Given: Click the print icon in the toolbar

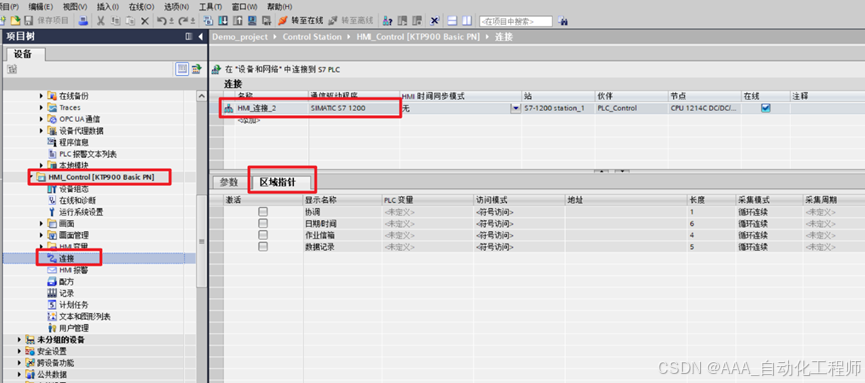Looking at the screenshot, I should coord(83,20).
